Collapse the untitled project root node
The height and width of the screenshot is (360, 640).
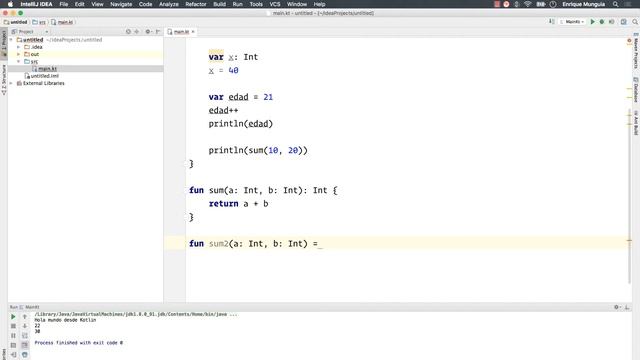(11, 40)
